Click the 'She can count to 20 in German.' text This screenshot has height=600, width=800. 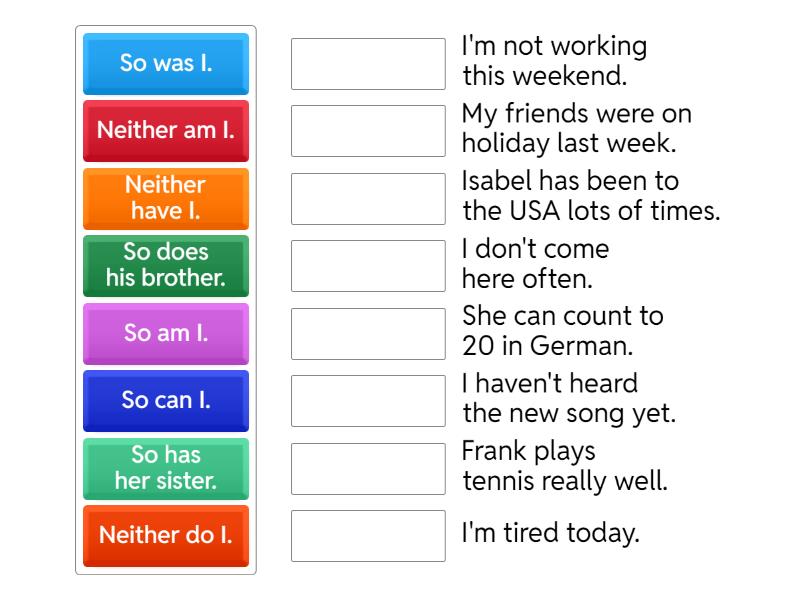[x=562, y=331]
